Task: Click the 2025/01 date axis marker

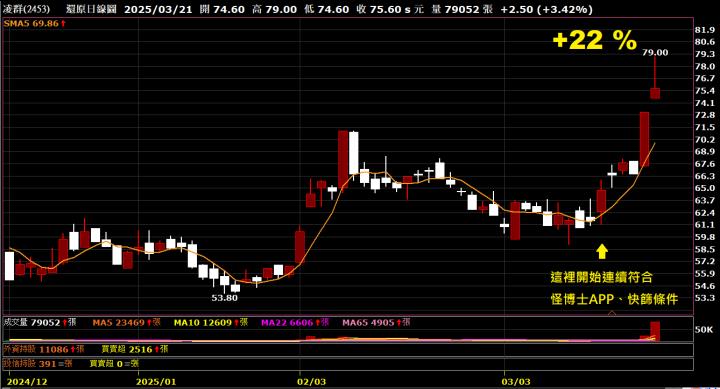Action: click(x=156, y=382)
